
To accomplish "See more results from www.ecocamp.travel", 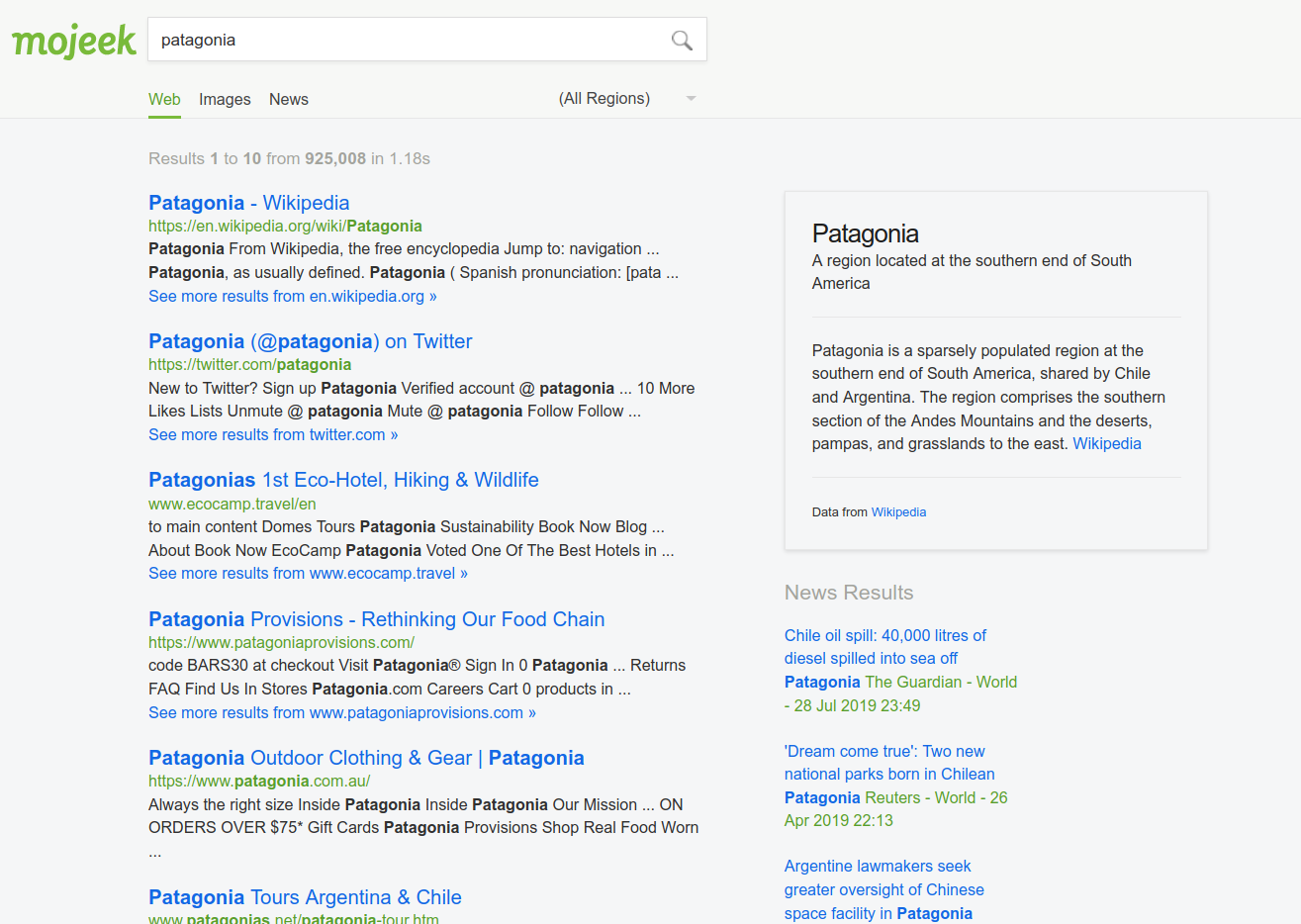I will pos(308,573).
